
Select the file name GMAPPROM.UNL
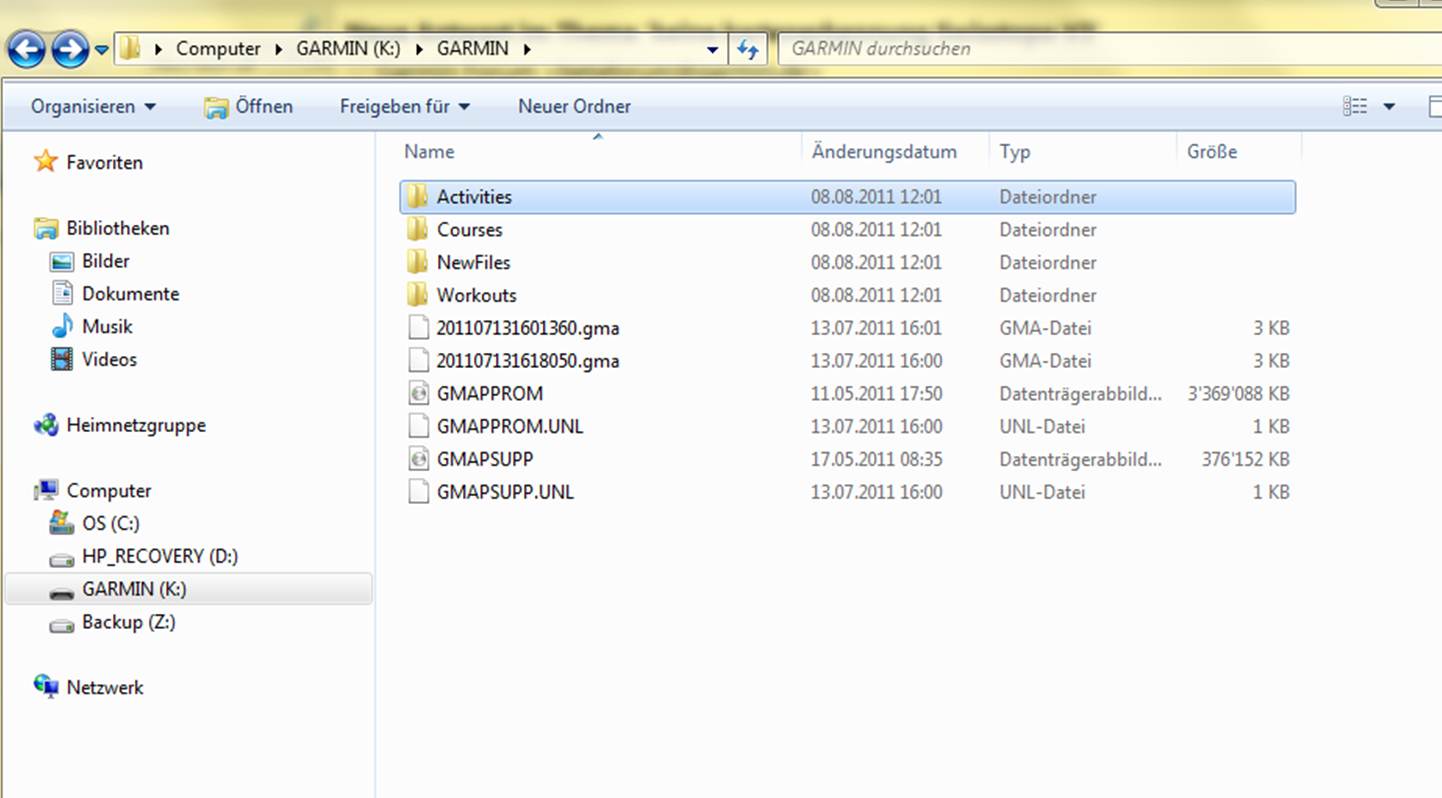(510, 426)
